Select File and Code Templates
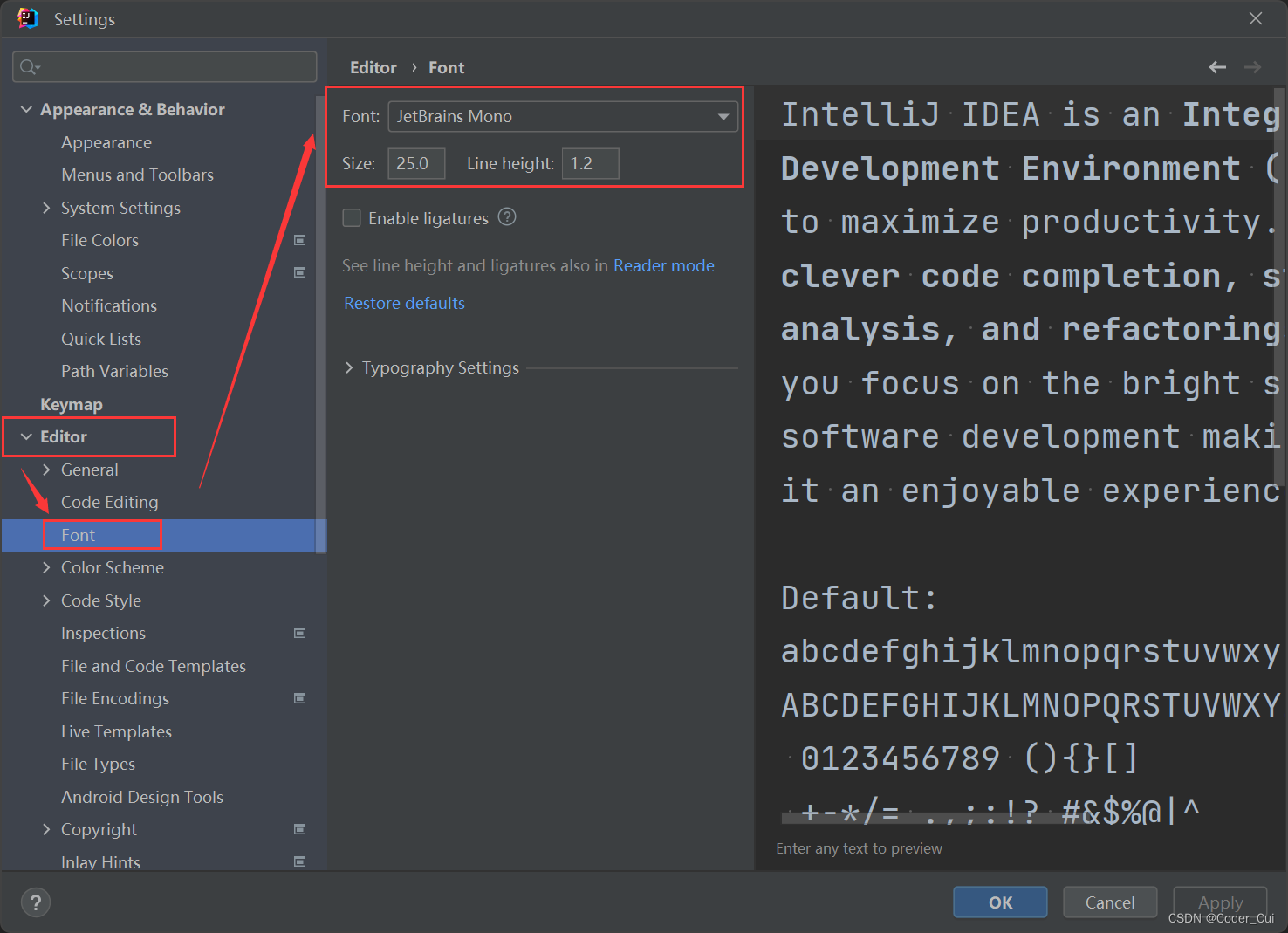1288x933 pixels. 154,666
